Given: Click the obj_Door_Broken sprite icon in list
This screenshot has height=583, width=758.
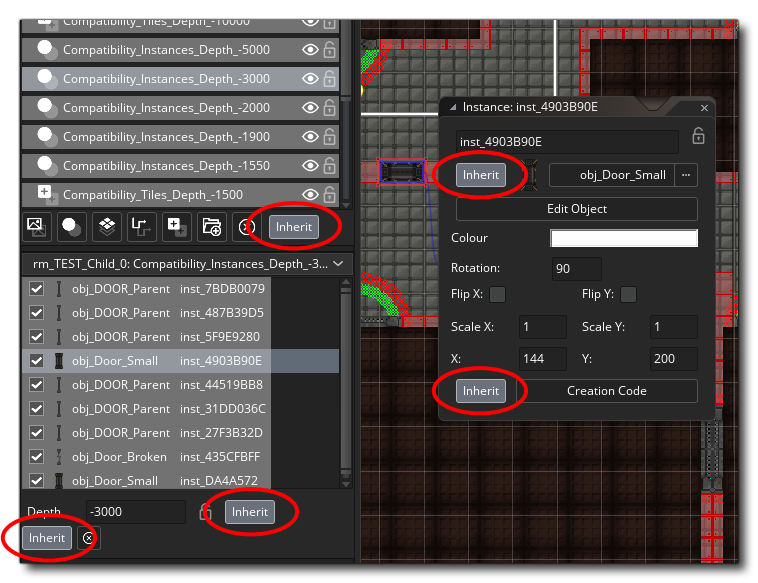Looking at the screenshot, I should pyautogui.click(x=59, y=457).
